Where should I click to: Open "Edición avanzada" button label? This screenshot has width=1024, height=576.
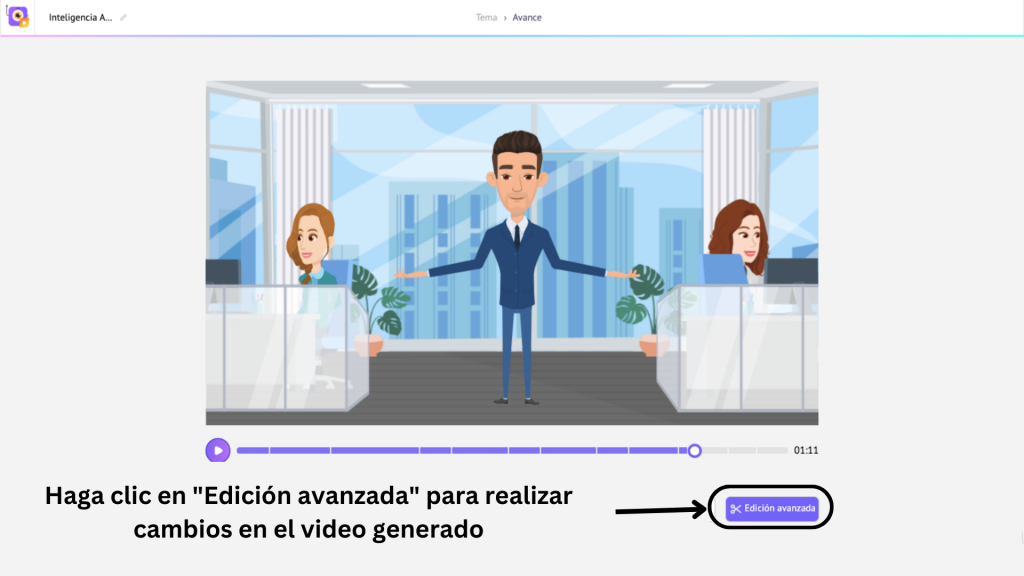point(780,509)
